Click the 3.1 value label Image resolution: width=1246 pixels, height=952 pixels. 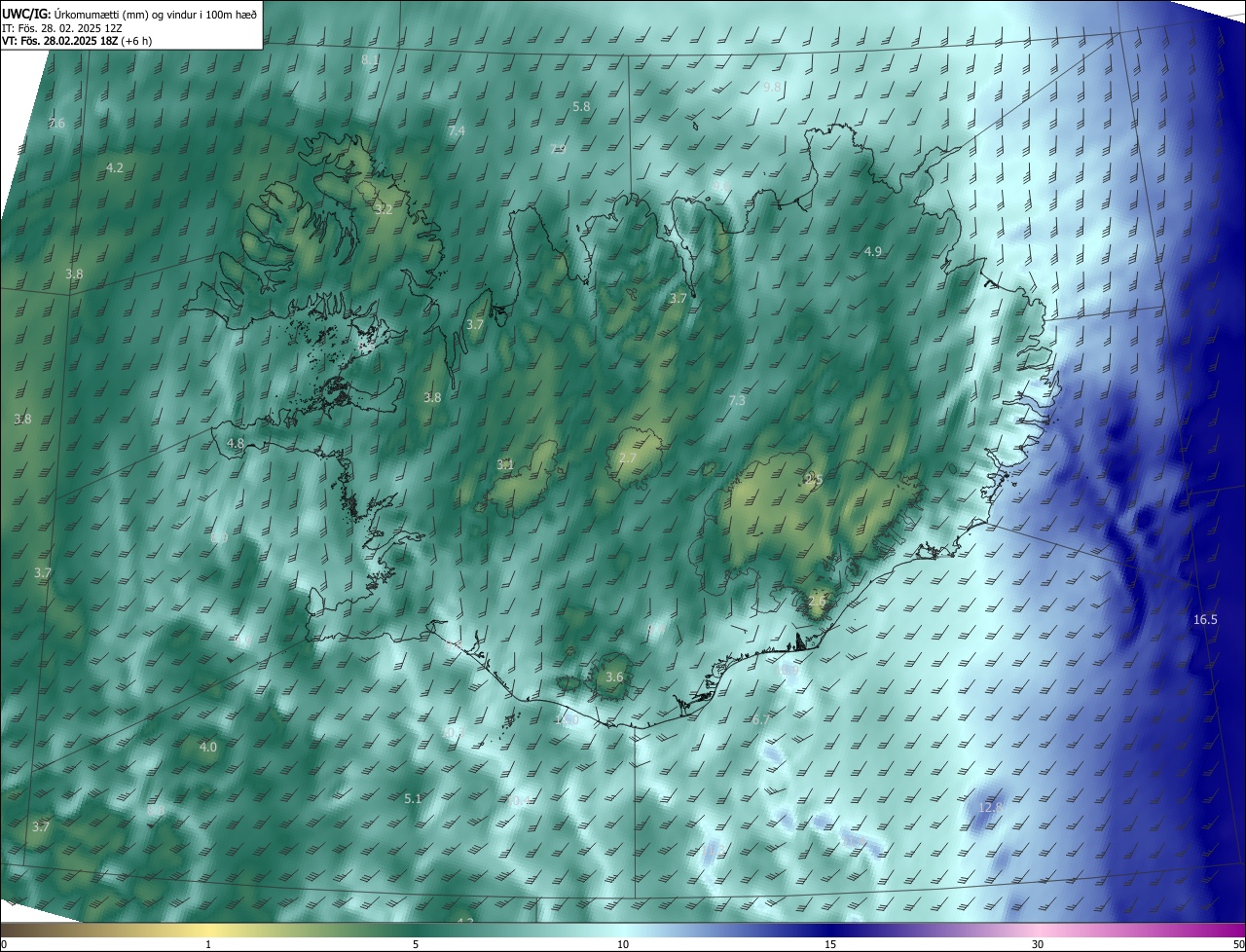(x=505, y=464)
